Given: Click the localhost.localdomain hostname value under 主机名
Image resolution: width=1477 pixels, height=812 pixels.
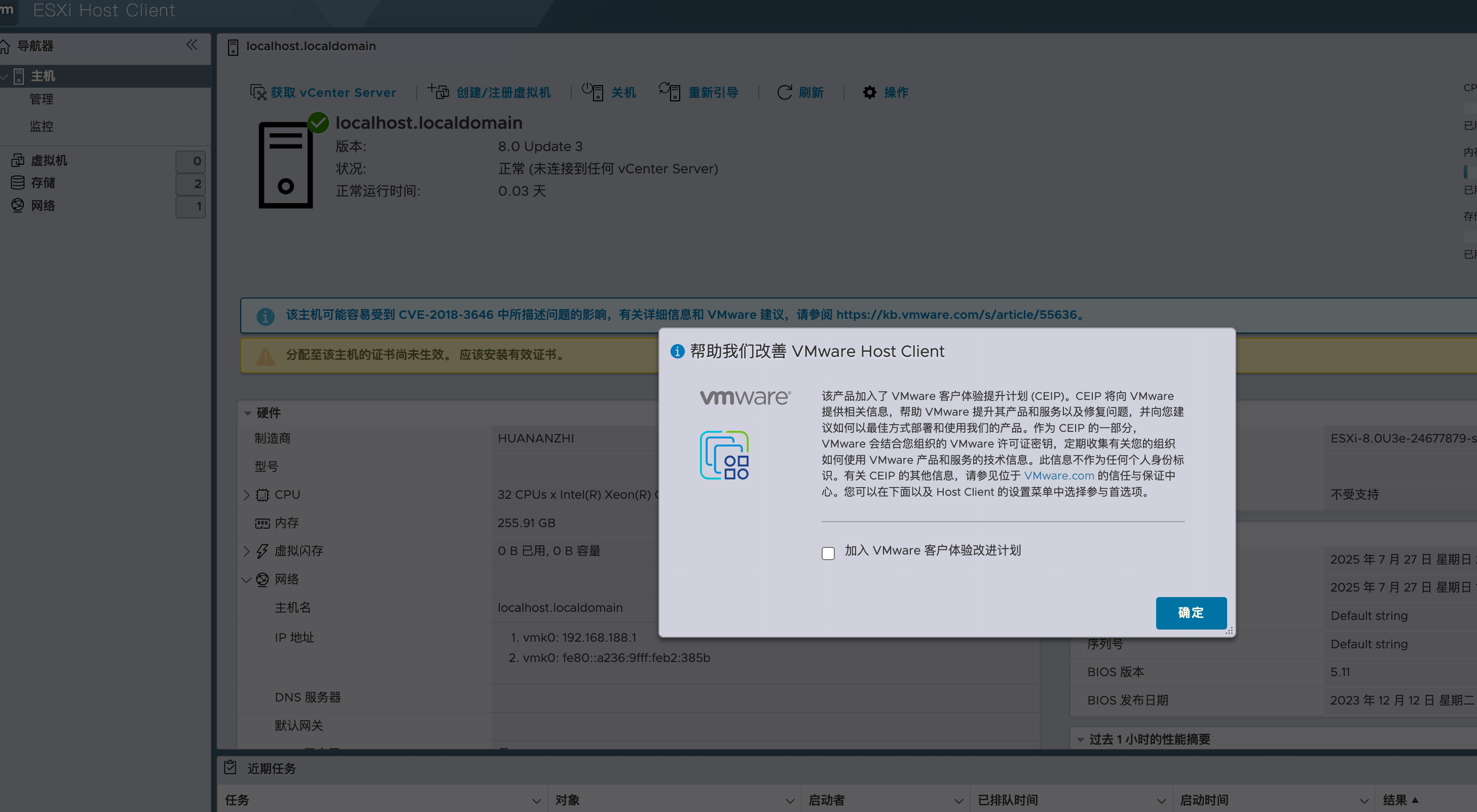Looking at the screenshot, I should point(560,608).
